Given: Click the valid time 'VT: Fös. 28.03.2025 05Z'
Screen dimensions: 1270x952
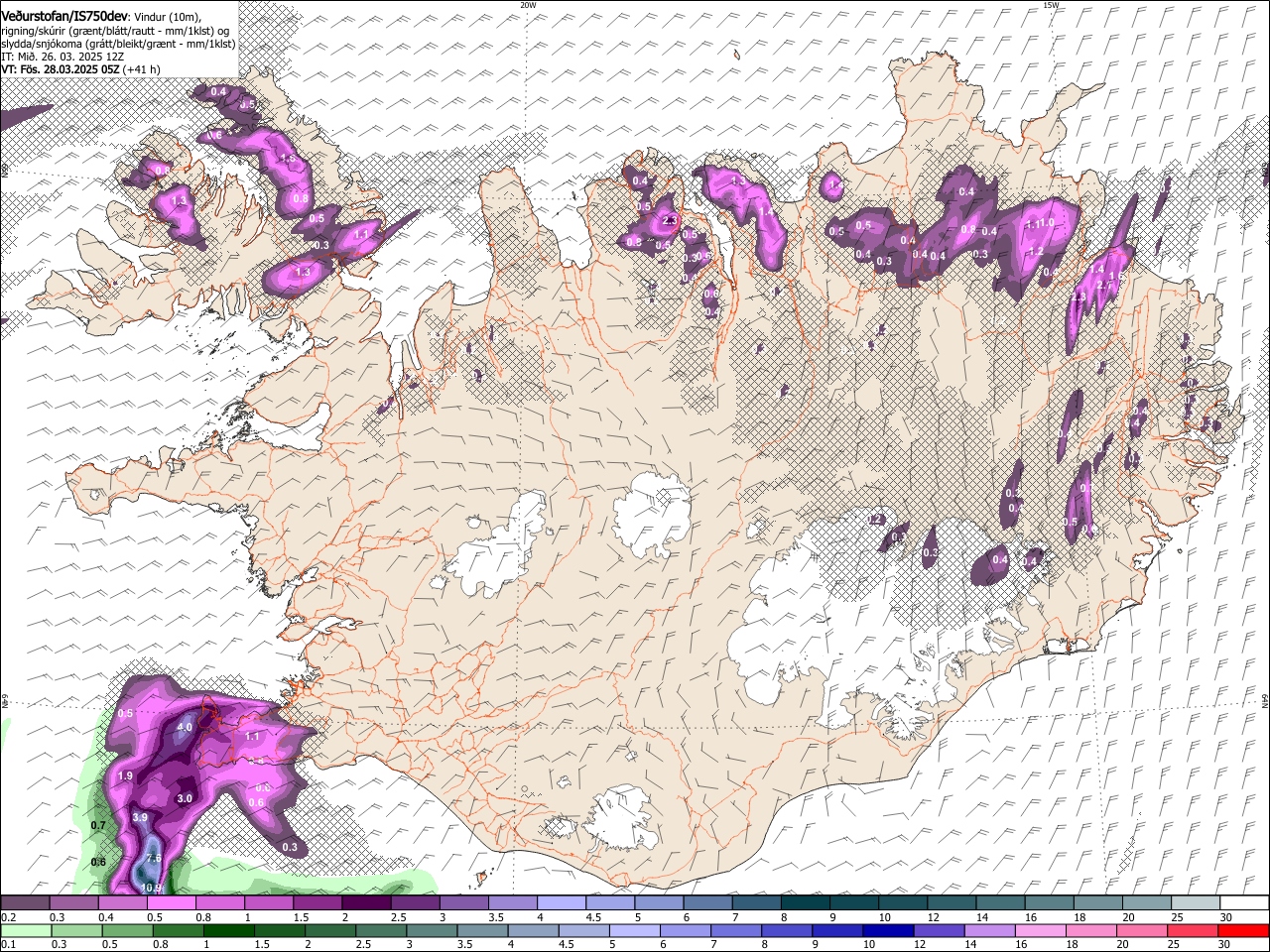Looking at the screenshot, I should [61, 69].
